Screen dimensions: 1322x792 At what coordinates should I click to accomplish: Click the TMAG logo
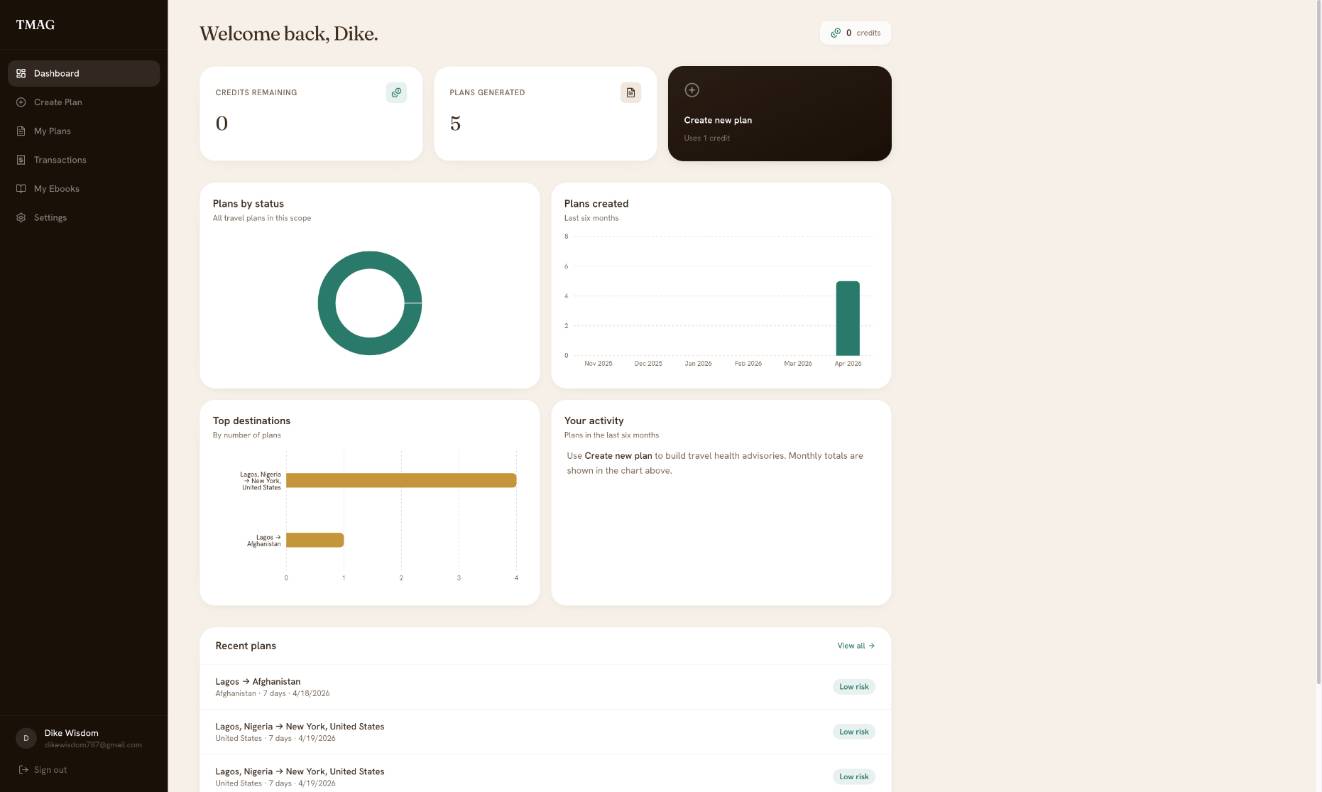pyautogui.click(x=35, y=25)
